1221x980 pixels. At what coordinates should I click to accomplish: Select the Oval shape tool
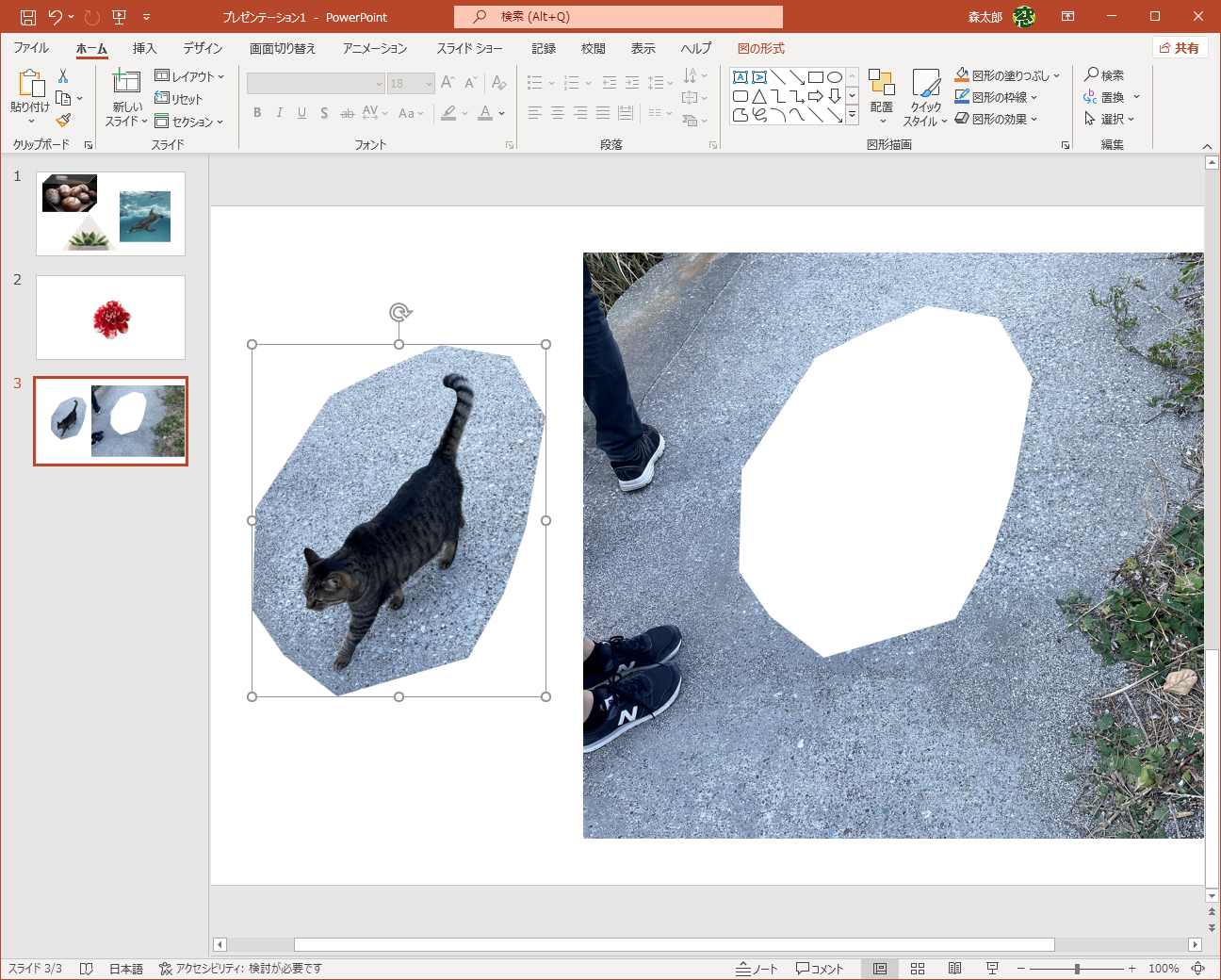pos(835,75)
